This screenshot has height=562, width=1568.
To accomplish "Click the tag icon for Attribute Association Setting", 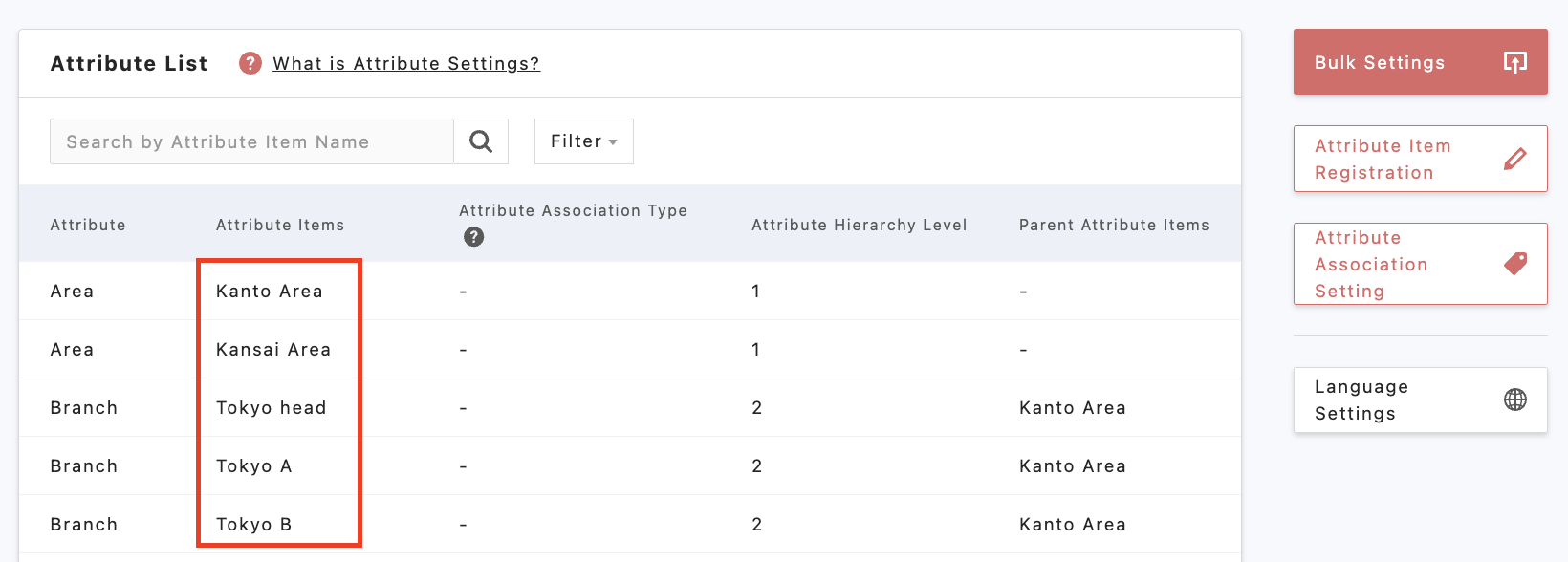I will point(1514,264).
